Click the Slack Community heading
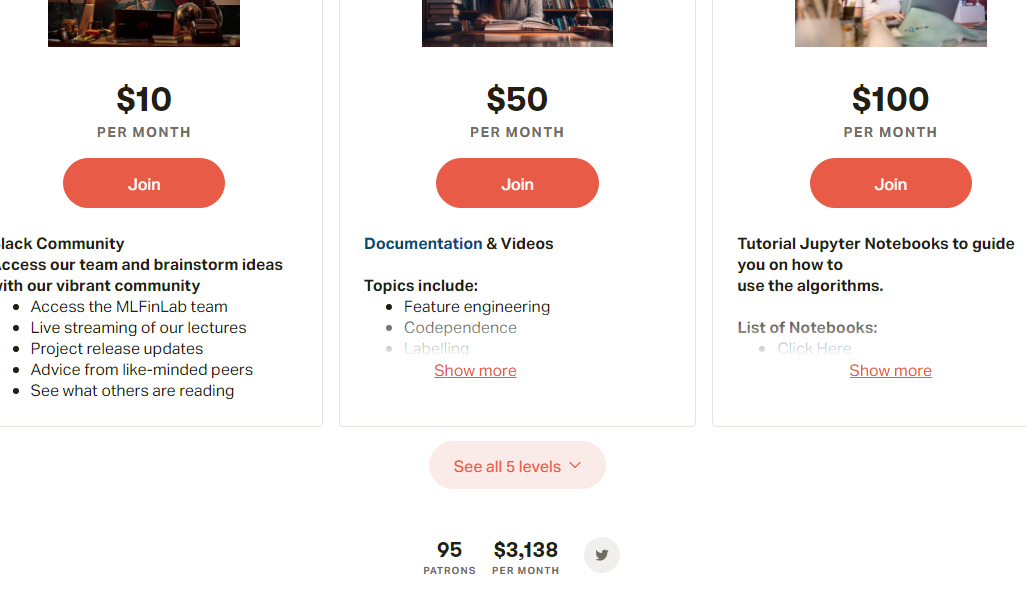 (x=62, y=244)
